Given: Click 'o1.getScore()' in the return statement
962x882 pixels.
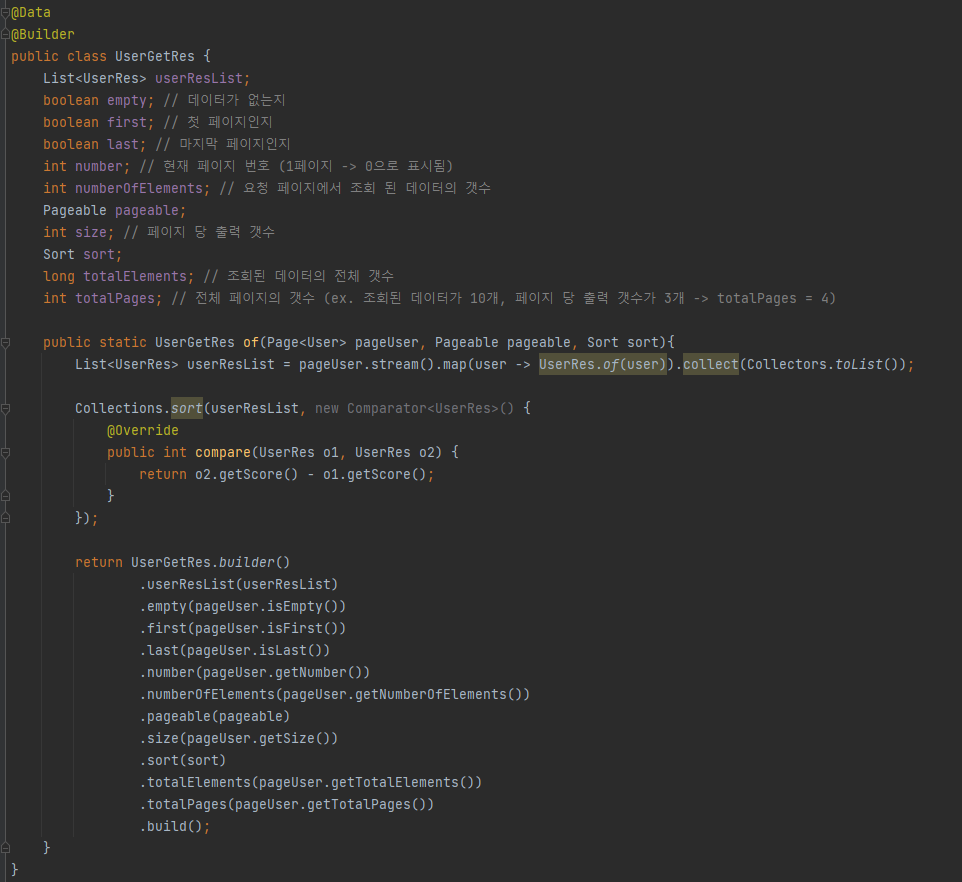Looking at the screenshot, I should pyautogui.click(x=374, y=475).
